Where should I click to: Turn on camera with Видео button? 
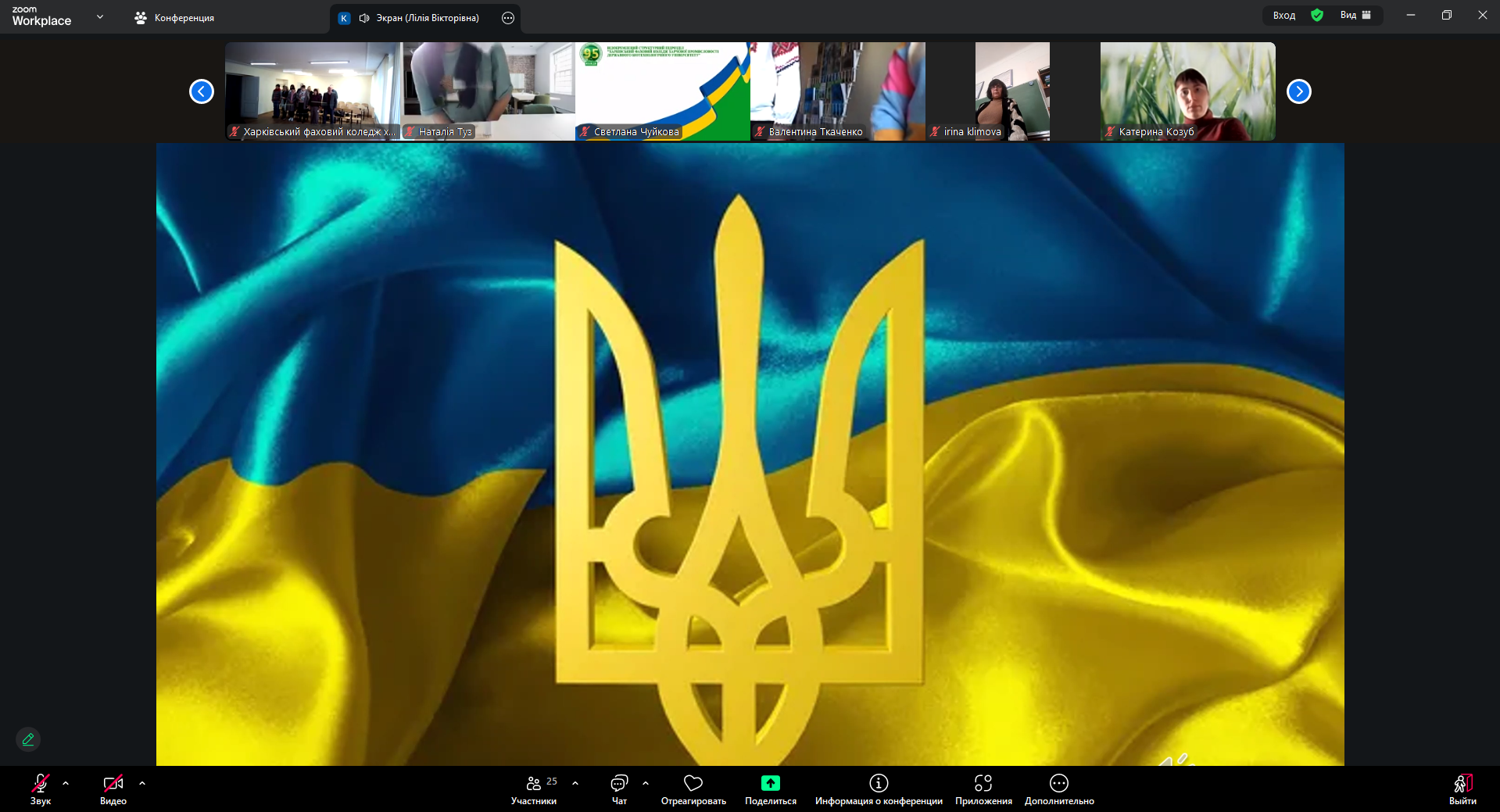point(113,789)
